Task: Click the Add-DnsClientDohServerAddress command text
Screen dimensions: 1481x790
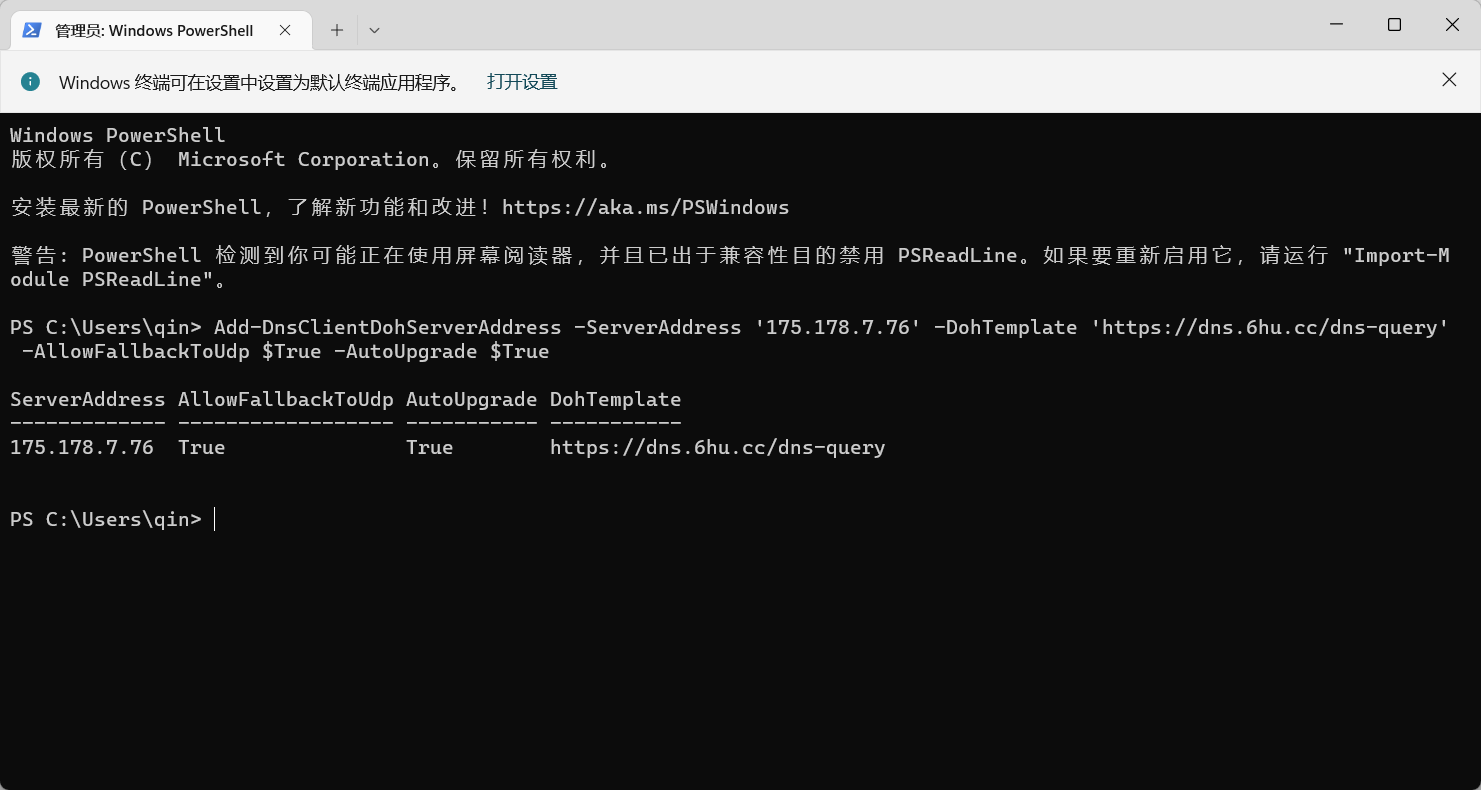Action: click(x=388, y=328)
